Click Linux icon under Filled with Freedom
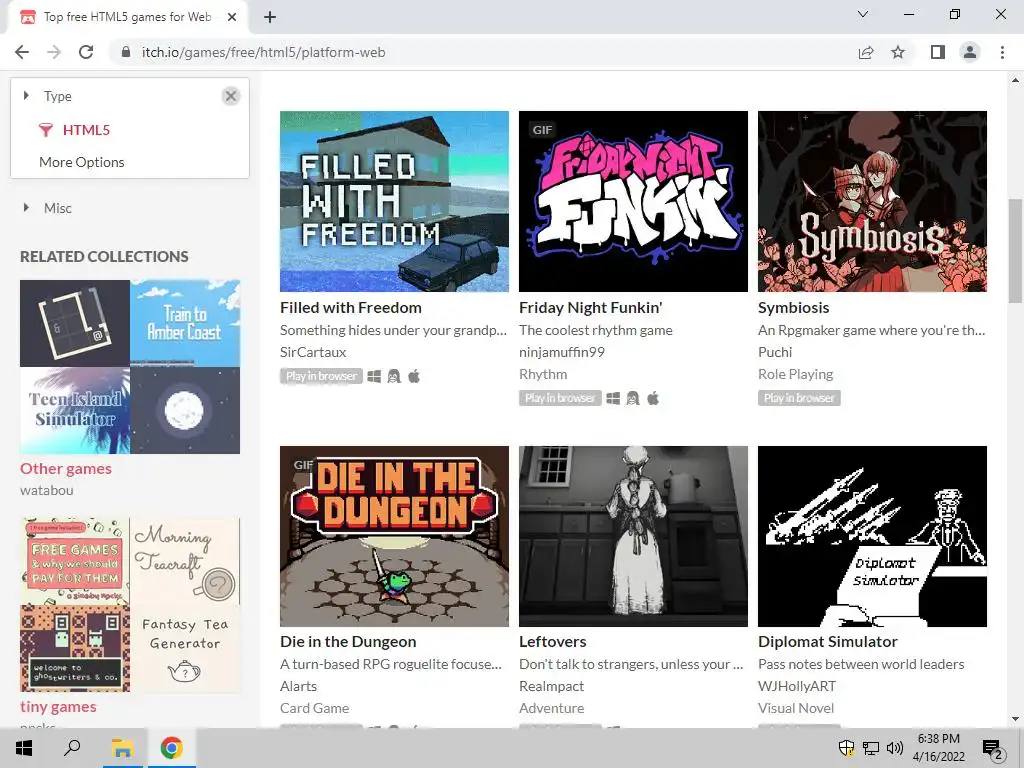Screen dimensions: 1024x768 click(394, 377)
